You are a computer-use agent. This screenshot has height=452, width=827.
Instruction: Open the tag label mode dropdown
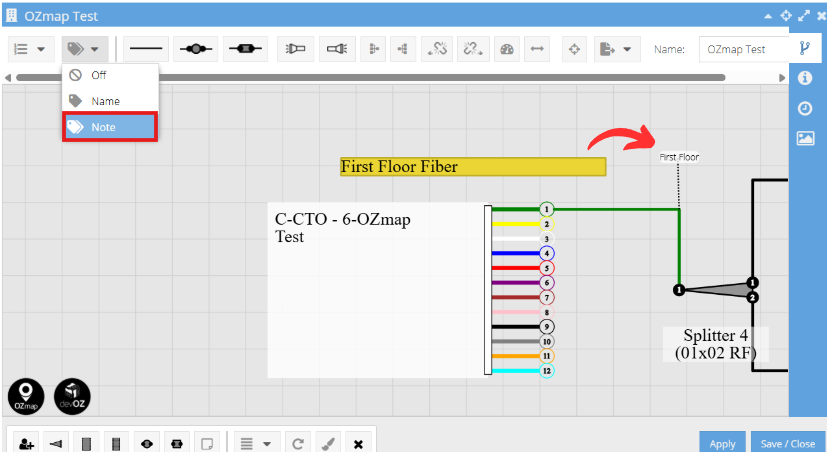click(x=84, y=49)
